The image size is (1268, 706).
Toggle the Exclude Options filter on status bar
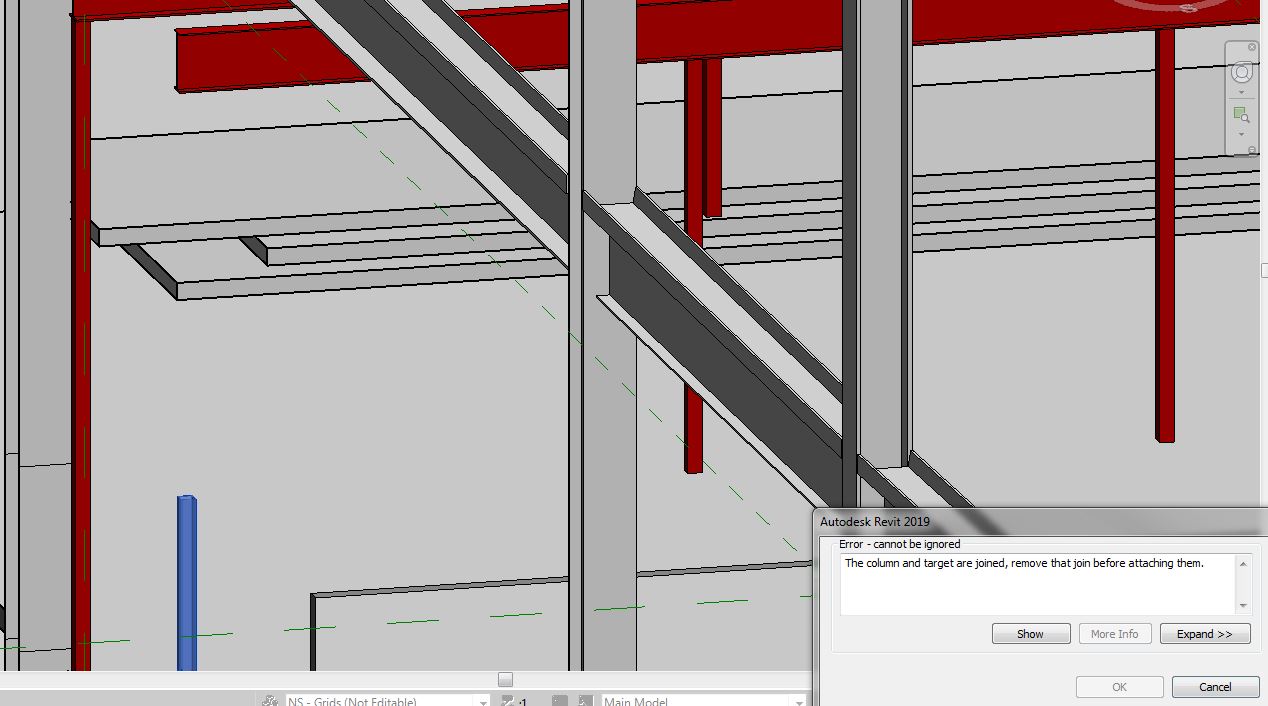point(560,702)
